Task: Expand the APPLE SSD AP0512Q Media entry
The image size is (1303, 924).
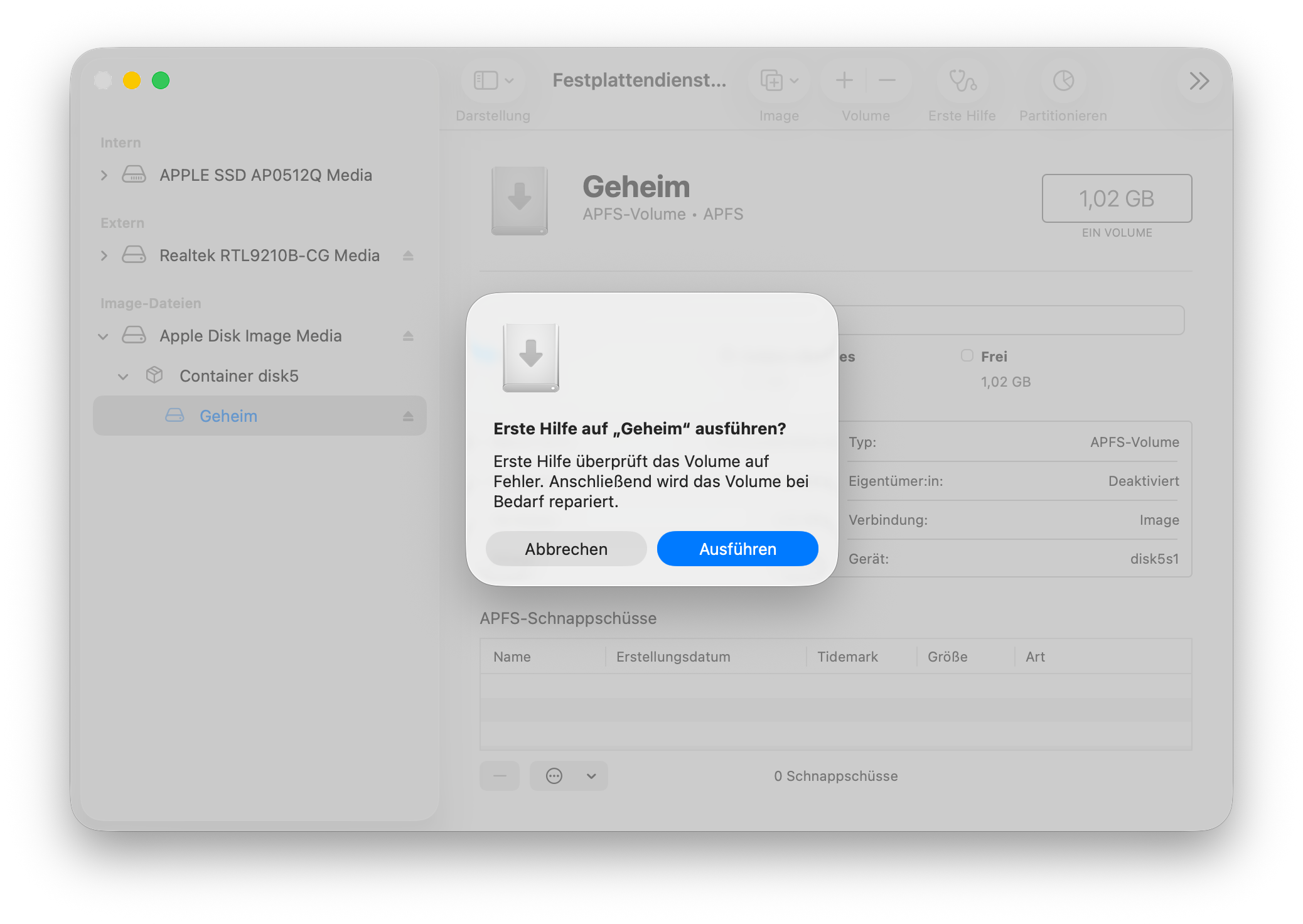Action: point(104,175)
